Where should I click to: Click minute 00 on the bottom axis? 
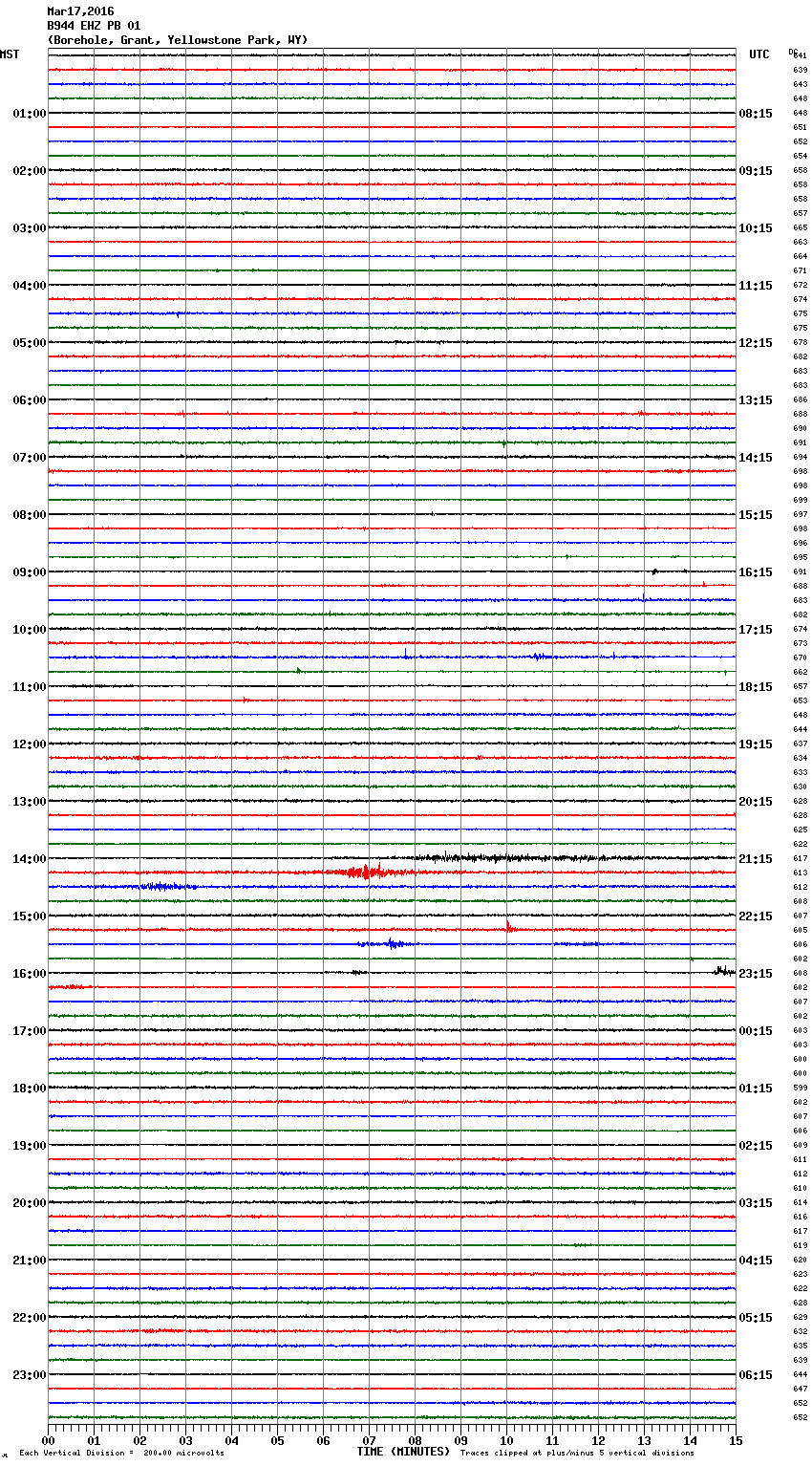click(48, 1440)
